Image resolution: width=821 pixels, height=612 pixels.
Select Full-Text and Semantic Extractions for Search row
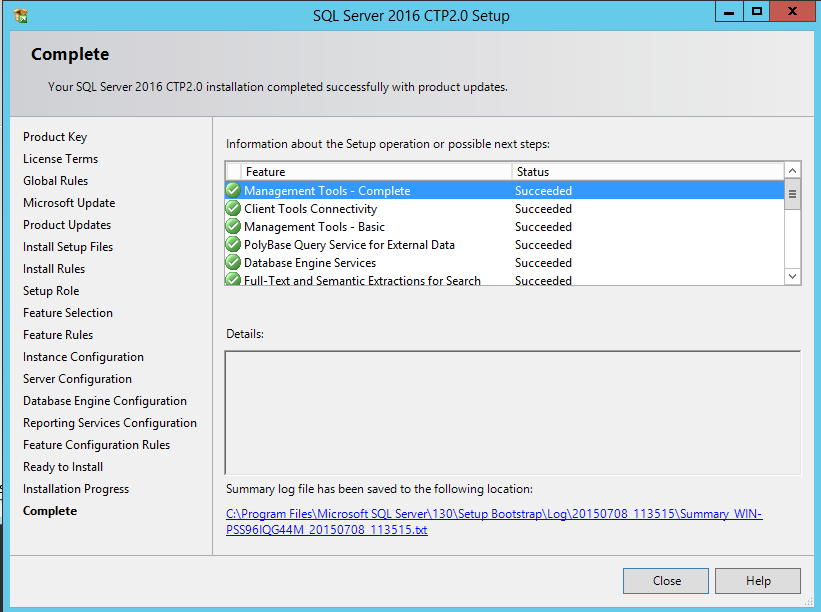click(505, 279)
